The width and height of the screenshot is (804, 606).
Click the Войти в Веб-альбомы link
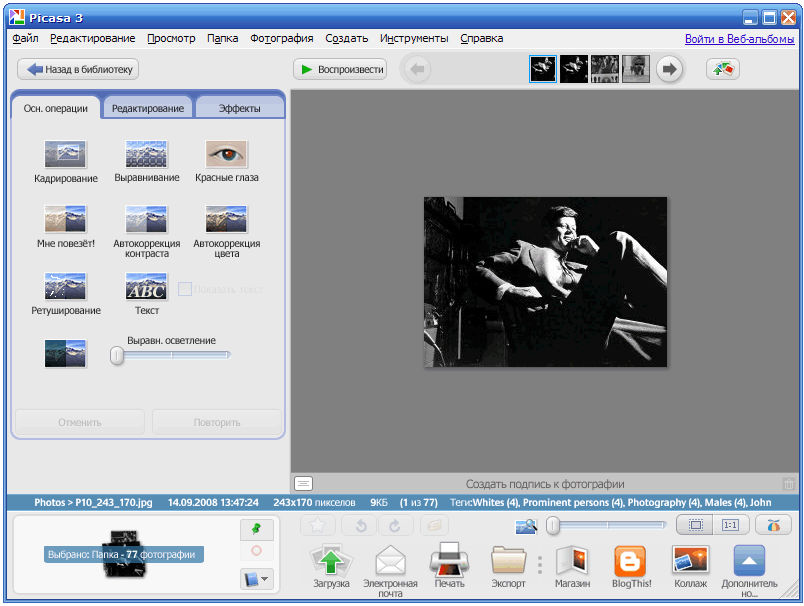[x=739, y=38]
